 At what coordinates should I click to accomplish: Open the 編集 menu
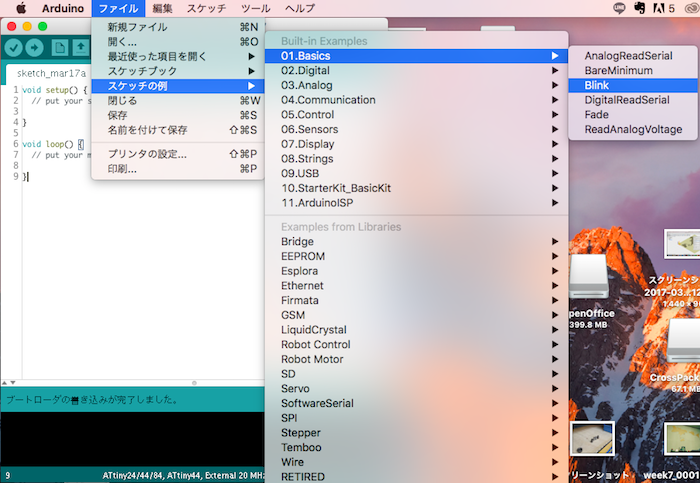[x=162, y=8]
